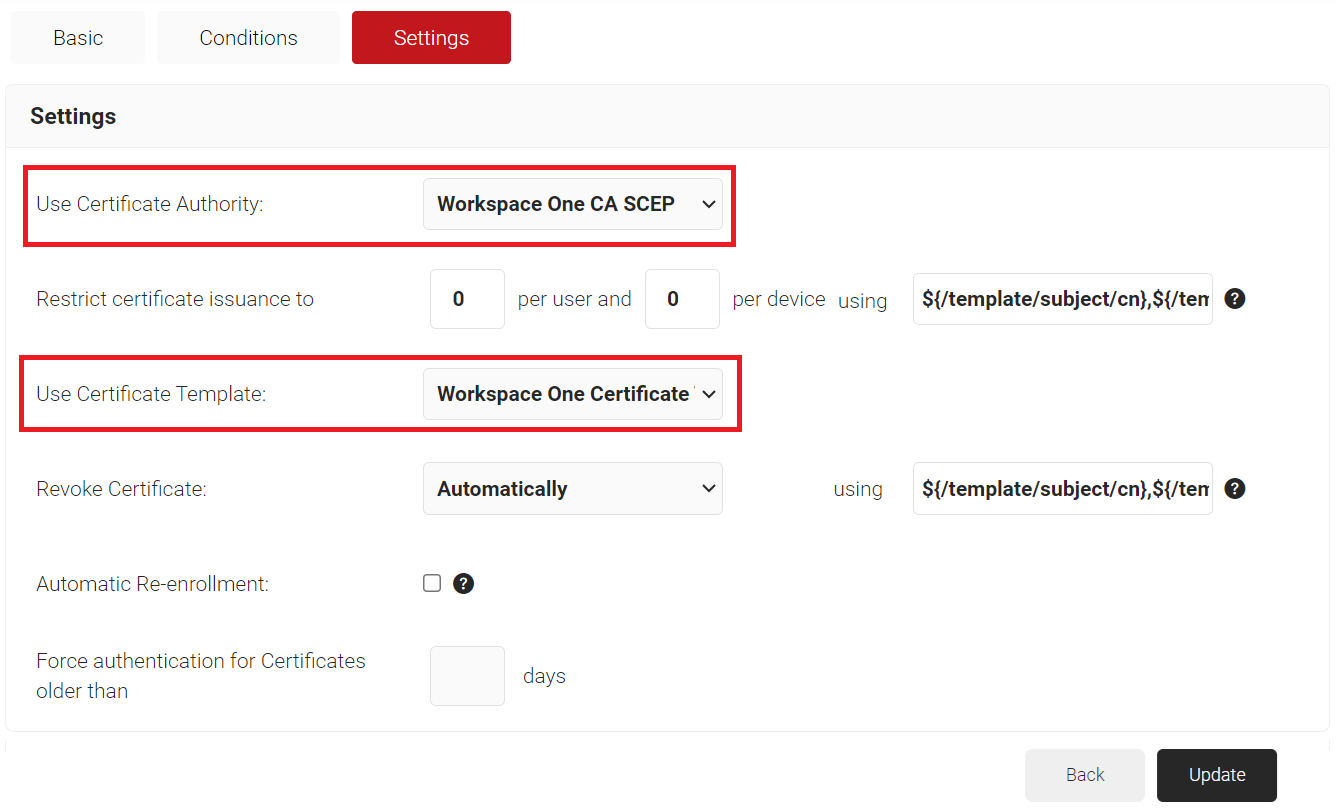The image size is (1337, 811).
Task: Open help for Automatic Re-enrollment
Action: [x=463, y=583]
